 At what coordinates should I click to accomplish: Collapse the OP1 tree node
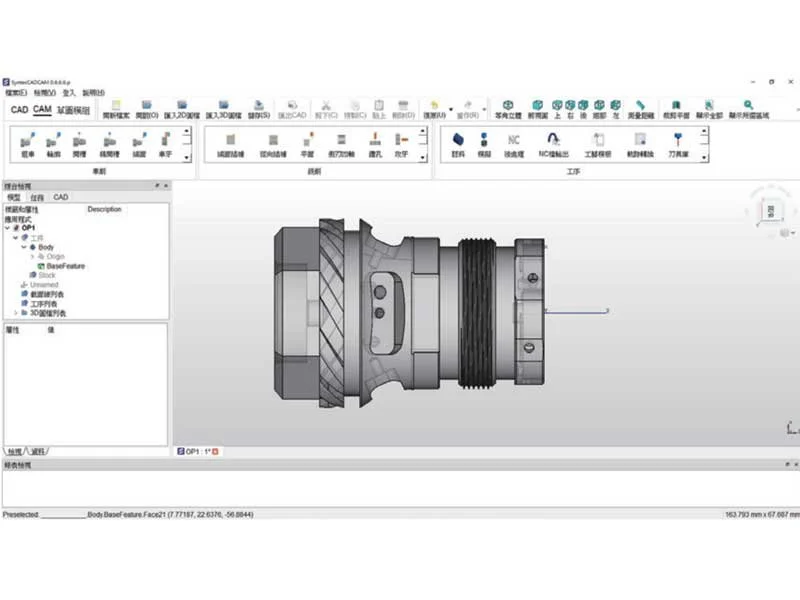(x=7, y=228)
